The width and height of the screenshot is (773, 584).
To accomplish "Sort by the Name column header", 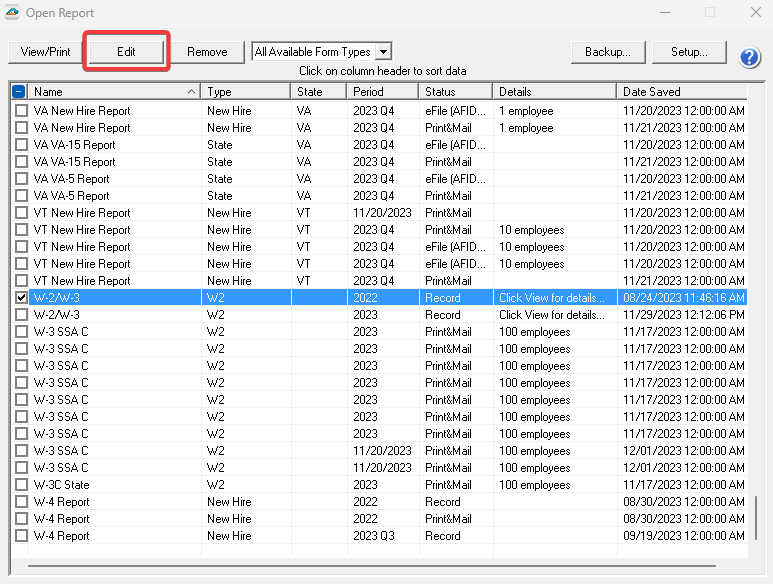I will click(x=114, y=92).
